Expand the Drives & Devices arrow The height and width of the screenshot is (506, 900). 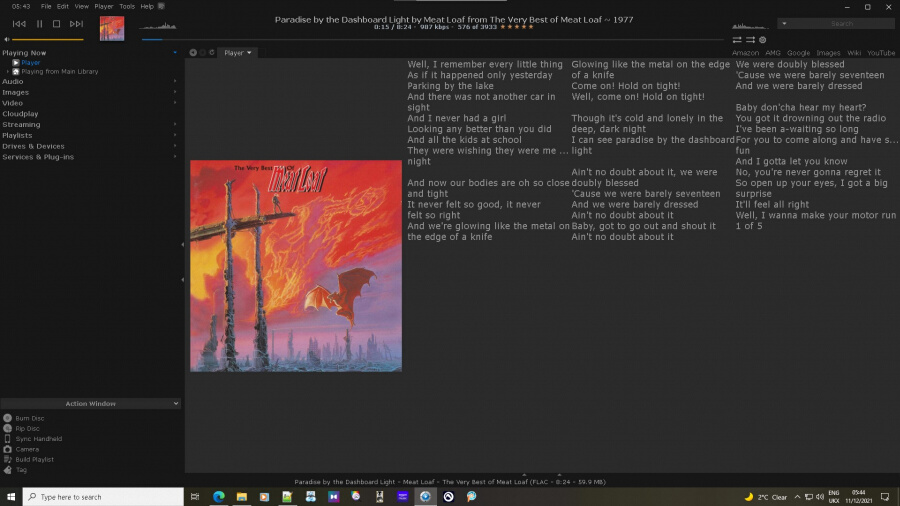175,146
